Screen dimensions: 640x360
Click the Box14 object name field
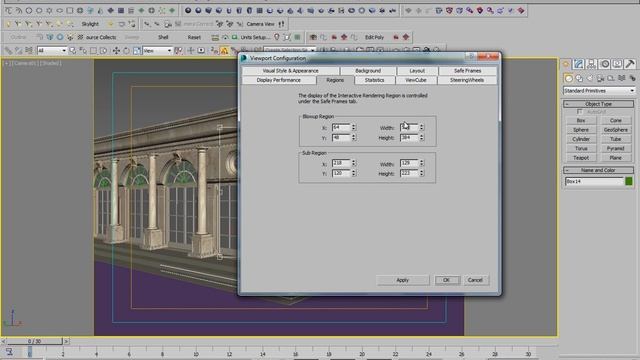(x=594, y=181)
